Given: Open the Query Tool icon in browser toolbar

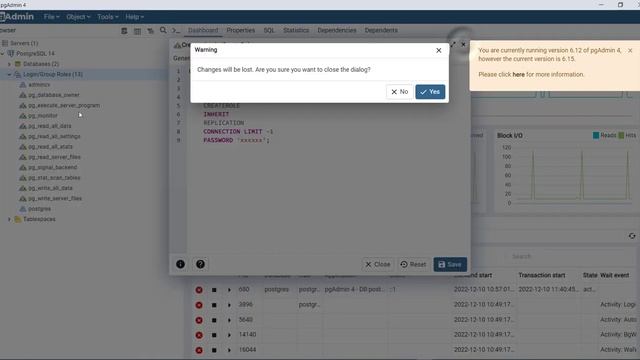Looking at the screenshot, I should pyautogui.click(x=124, y=31).
